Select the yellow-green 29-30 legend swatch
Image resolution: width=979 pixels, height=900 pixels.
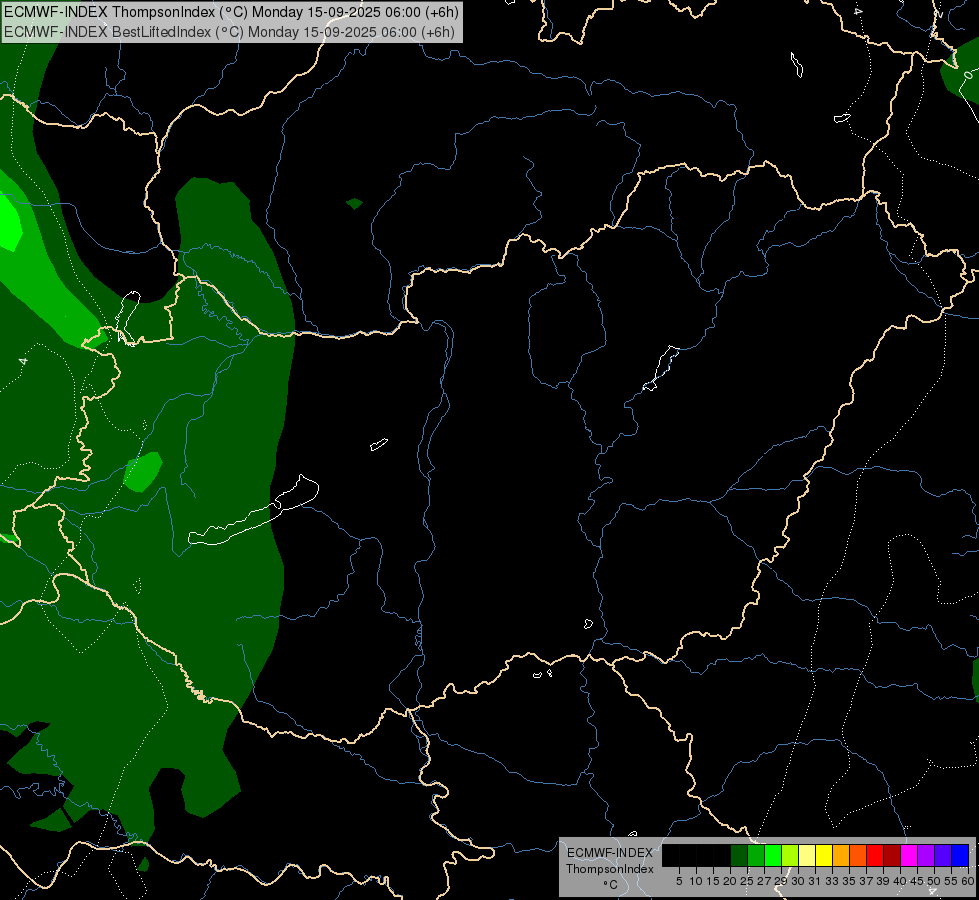[790, 855]
